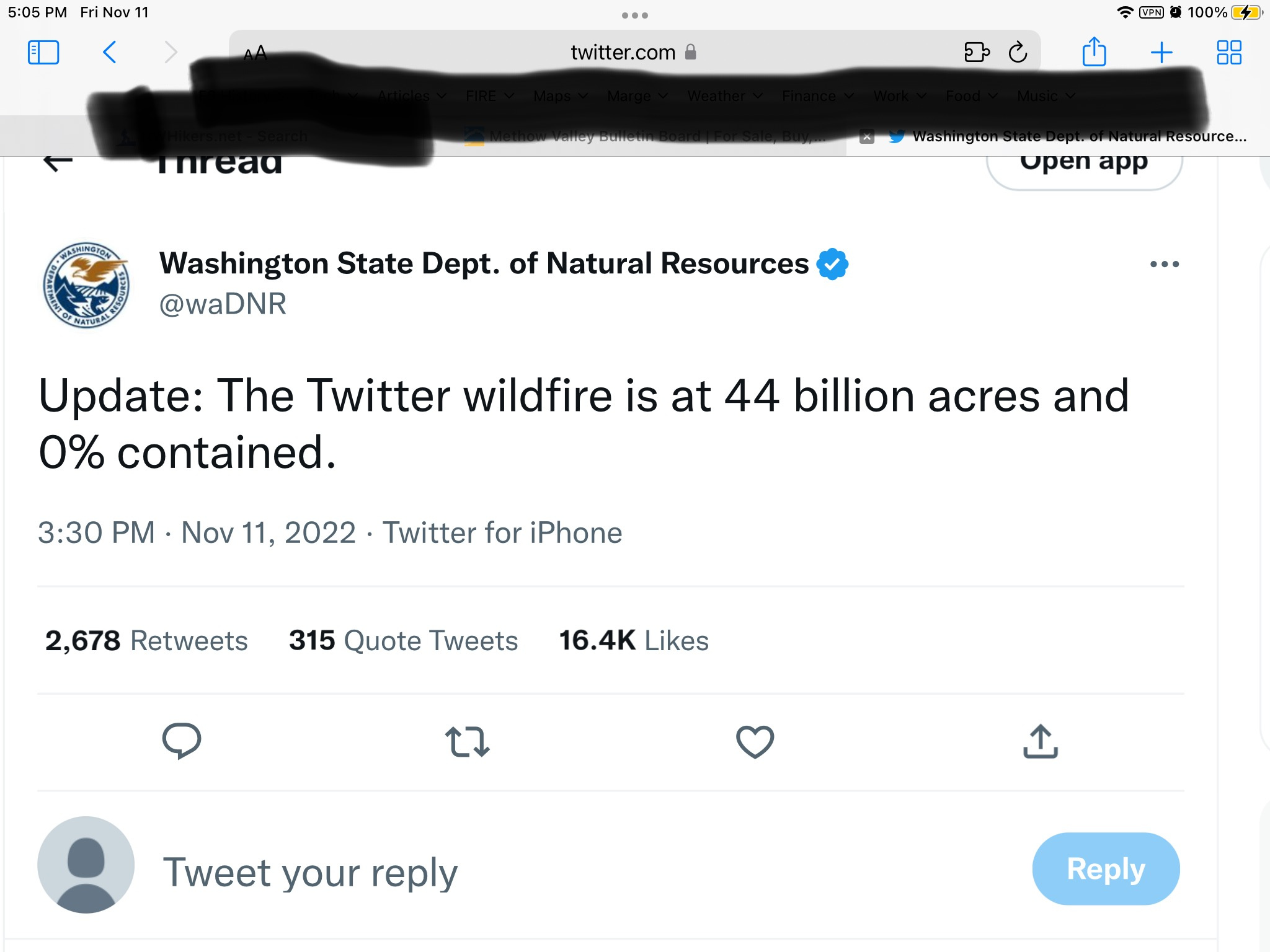The height and width of the screenshot is (952, 1270).
Task: Open Safari extensions puzzle icon
Action: click(977, 53)
